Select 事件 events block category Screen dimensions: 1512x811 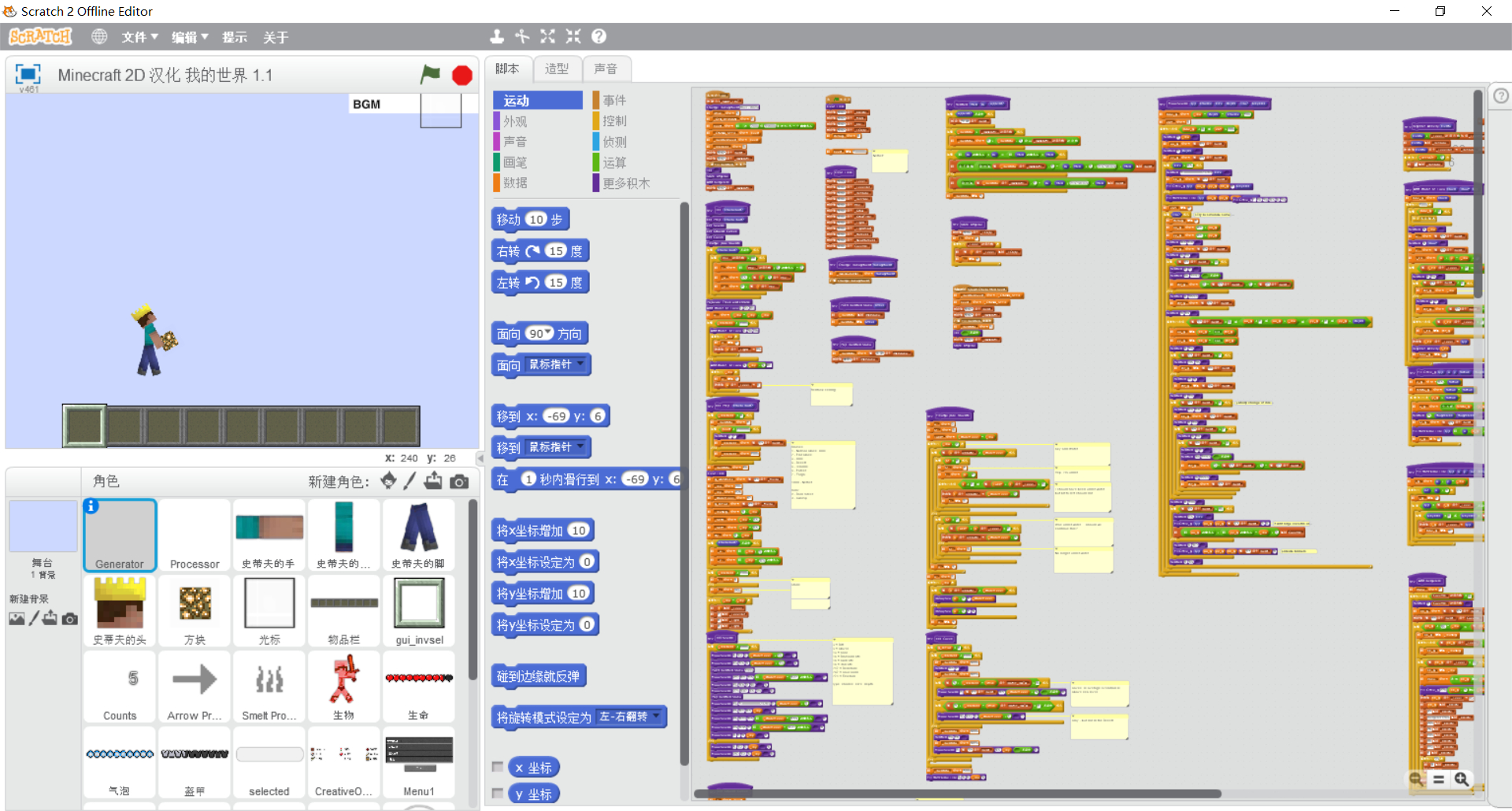point(636,100)
